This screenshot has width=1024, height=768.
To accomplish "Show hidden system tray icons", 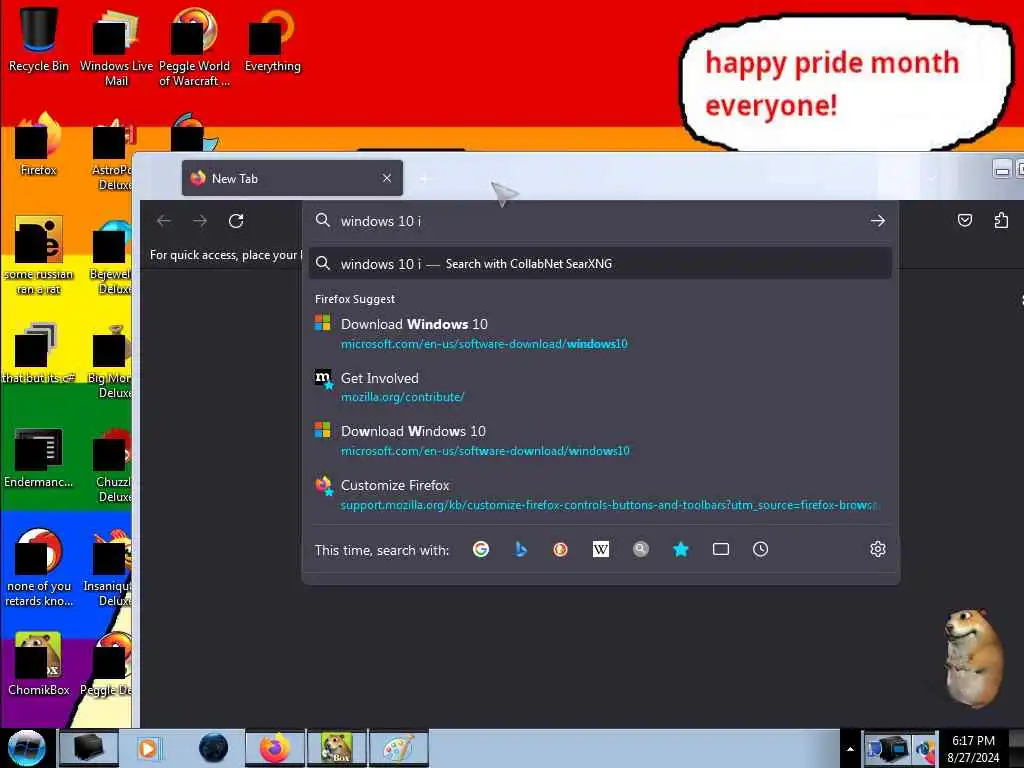I will coord(850,749).
